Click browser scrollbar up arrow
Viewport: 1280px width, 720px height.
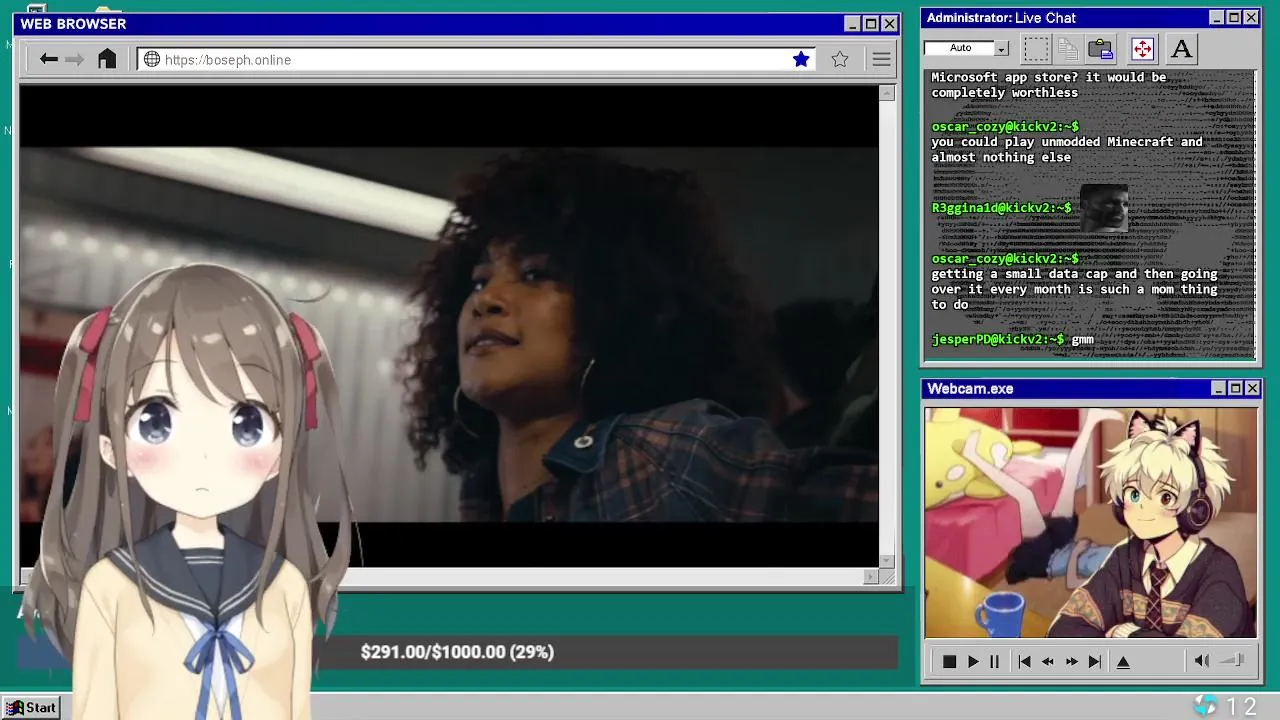click(887, 93)
